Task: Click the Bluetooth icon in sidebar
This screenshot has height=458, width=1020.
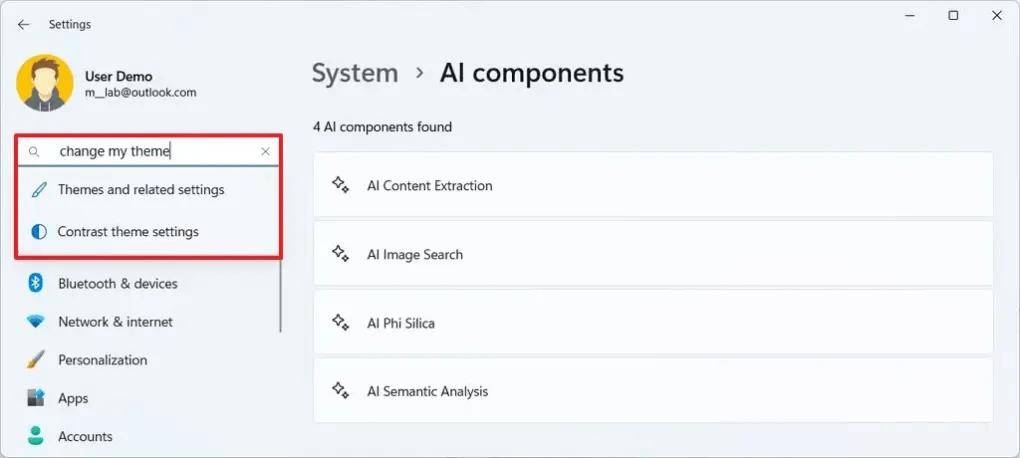Action: [36, 284]
